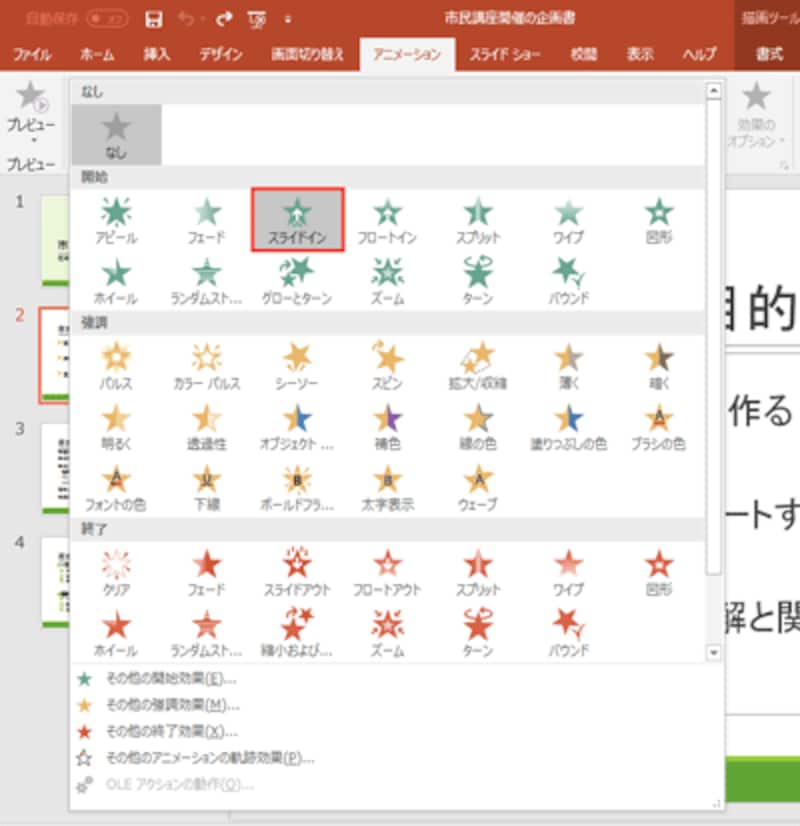Screen dimensions: 800x826
Task: Apply the パルス emphasis effect
Action: (x=116, y=366)
